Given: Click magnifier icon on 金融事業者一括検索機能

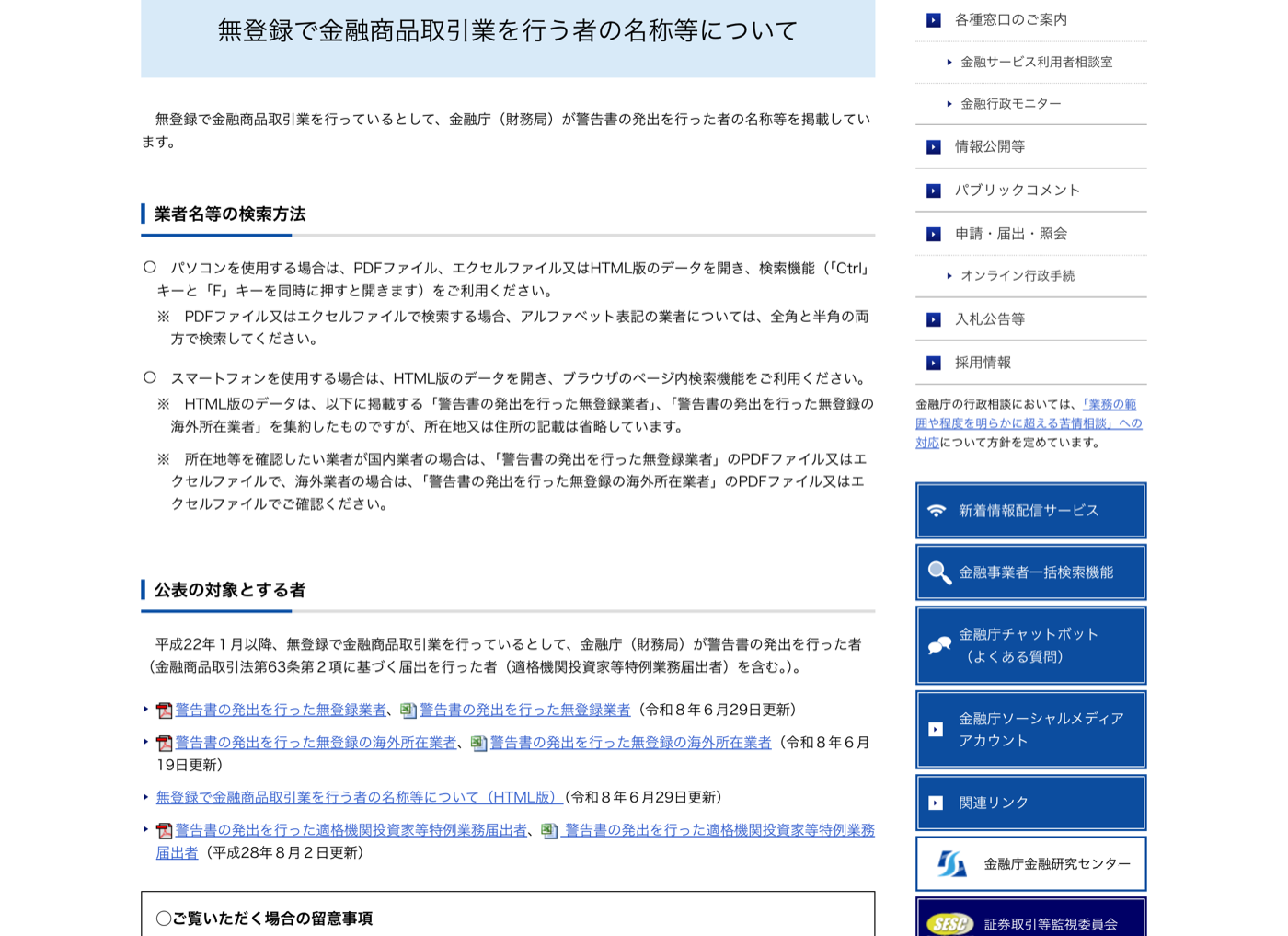Looking at the screenshot, I should [x=939, y=572].
